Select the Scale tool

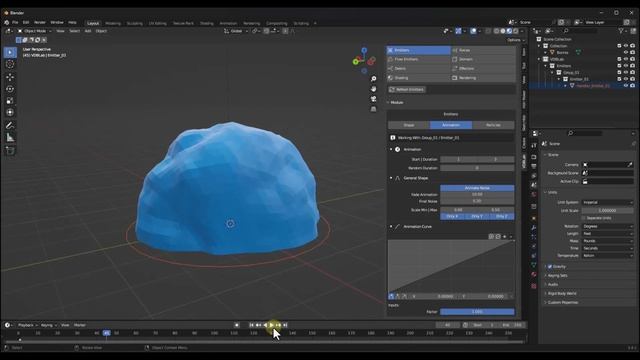(x=10, y=100)
